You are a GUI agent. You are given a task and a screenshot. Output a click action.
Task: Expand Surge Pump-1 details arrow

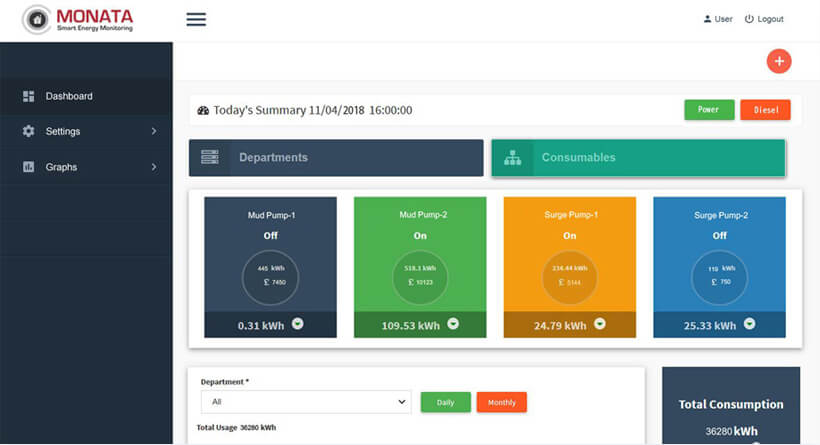[599, 324]
